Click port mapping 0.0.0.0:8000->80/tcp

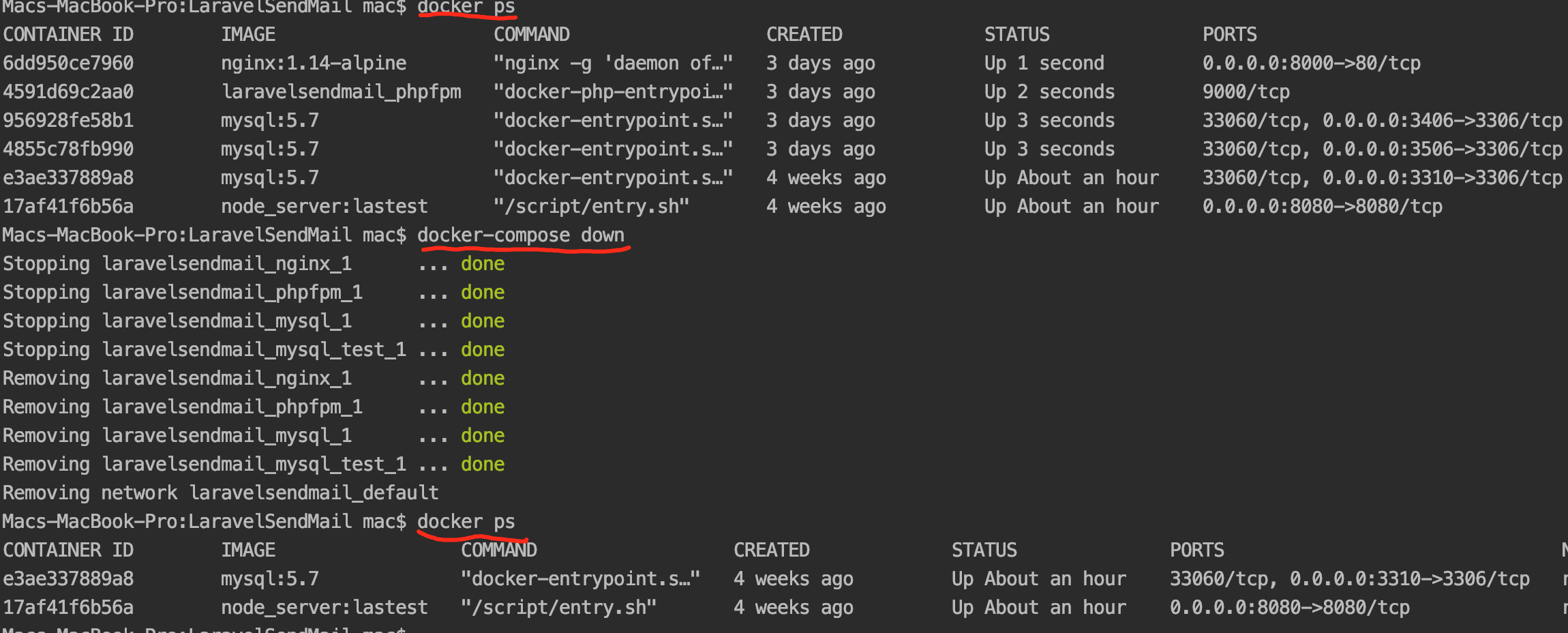[1311, 63]
